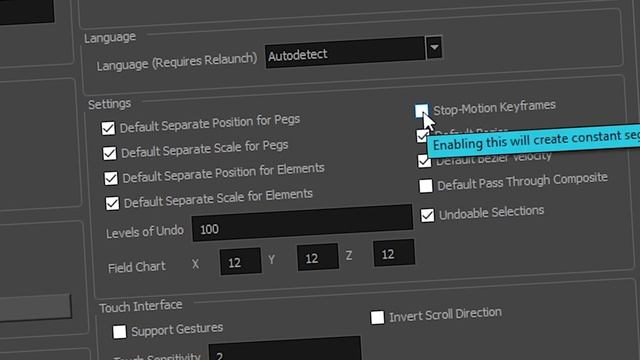The width and height of the screenshot is (640, 360).
Task: Click the Field Chart Z value field
Action: (394, 253)
